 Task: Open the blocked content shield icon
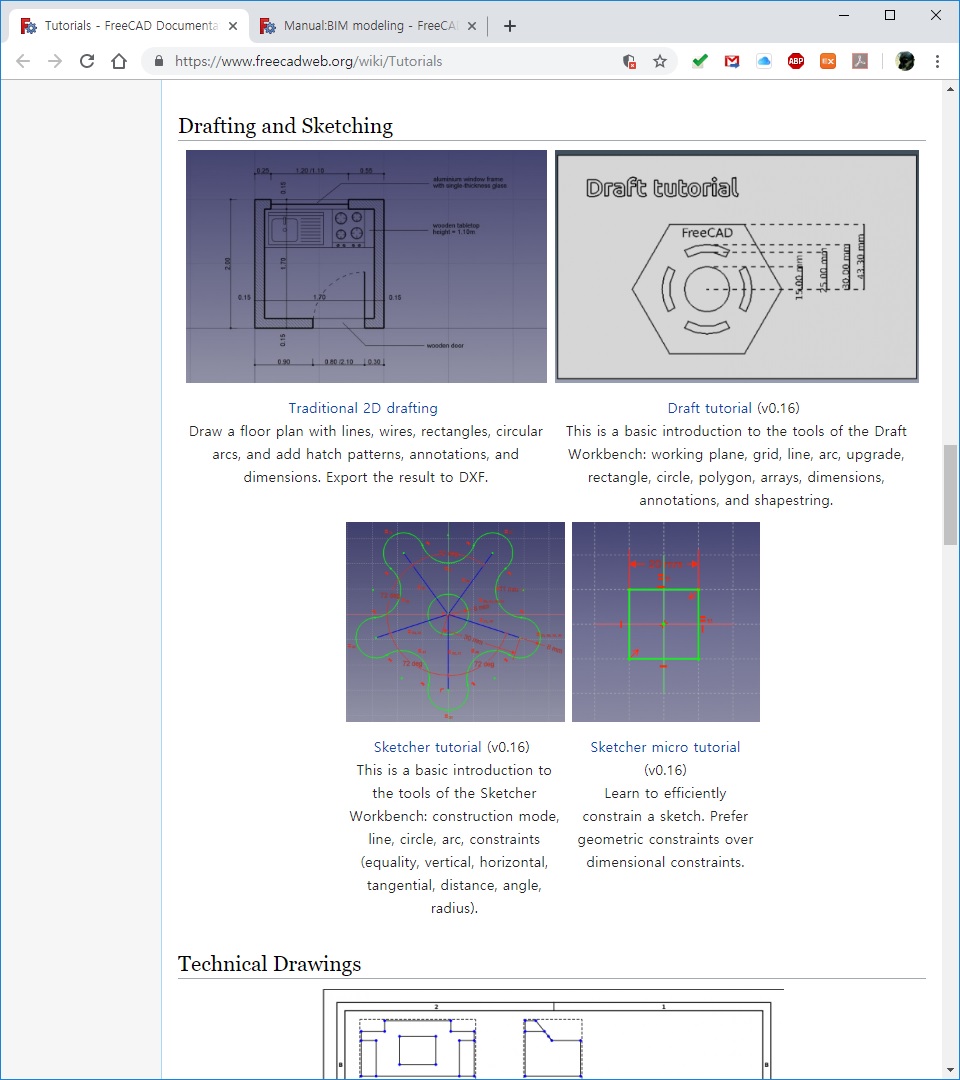[629, 61]
